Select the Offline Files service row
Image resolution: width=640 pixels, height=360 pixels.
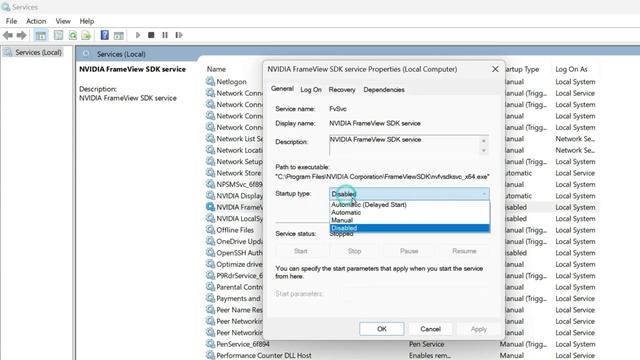point(235,230)
